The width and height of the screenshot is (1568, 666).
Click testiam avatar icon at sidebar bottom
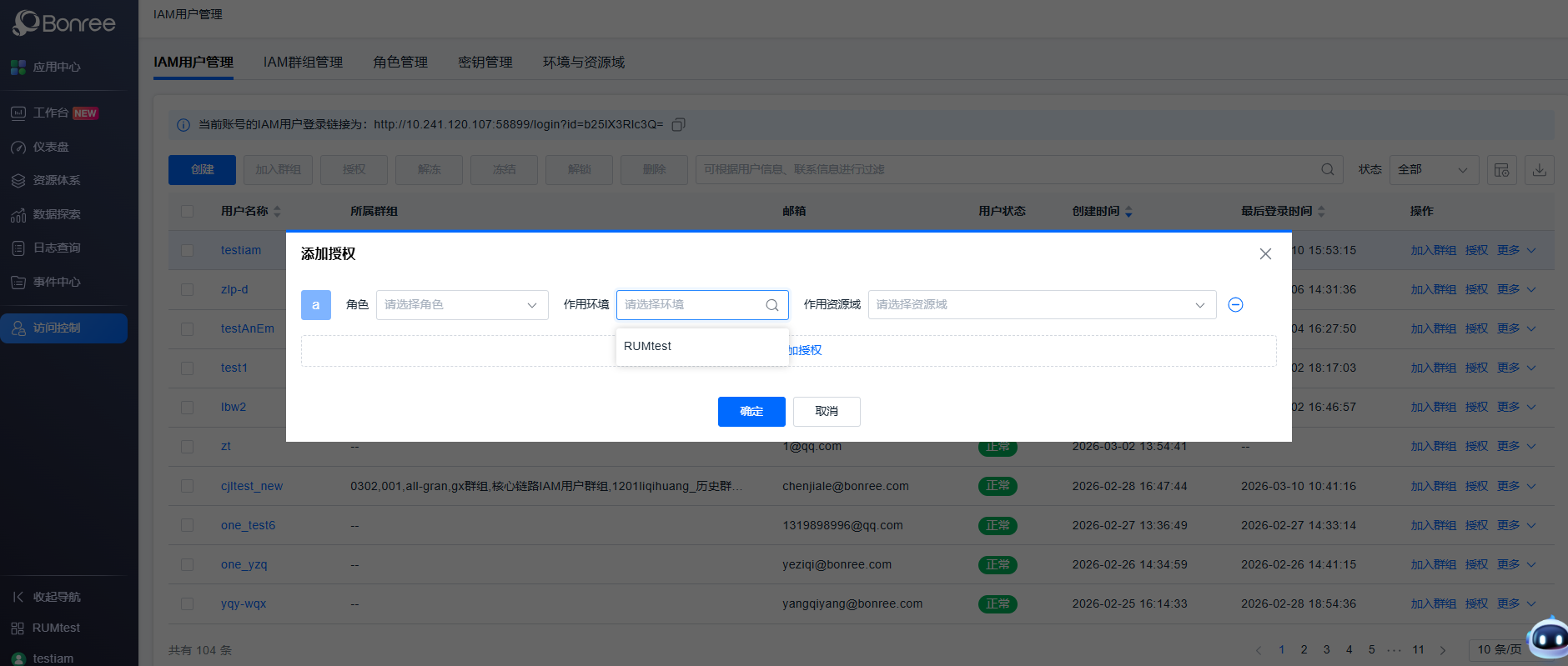click(x=18, y=658)
